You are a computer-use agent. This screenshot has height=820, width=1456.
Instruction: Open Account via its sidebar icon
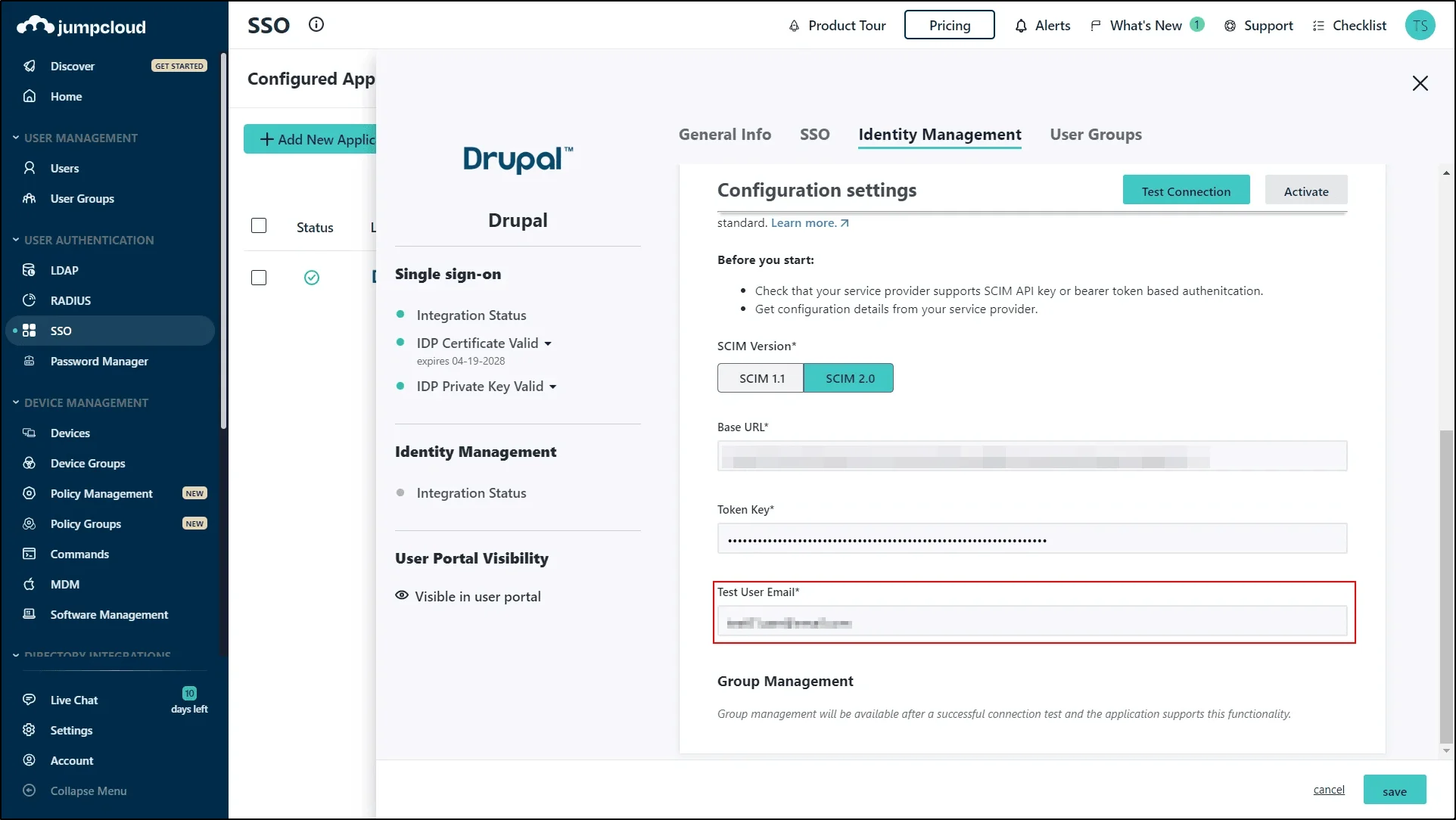pos(30,760)
